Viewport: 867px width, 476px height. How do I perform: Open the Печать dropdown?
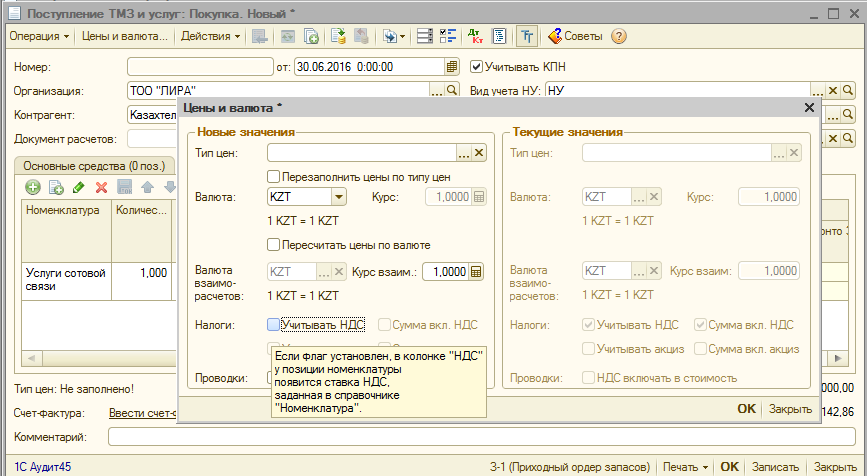point(686,467)
